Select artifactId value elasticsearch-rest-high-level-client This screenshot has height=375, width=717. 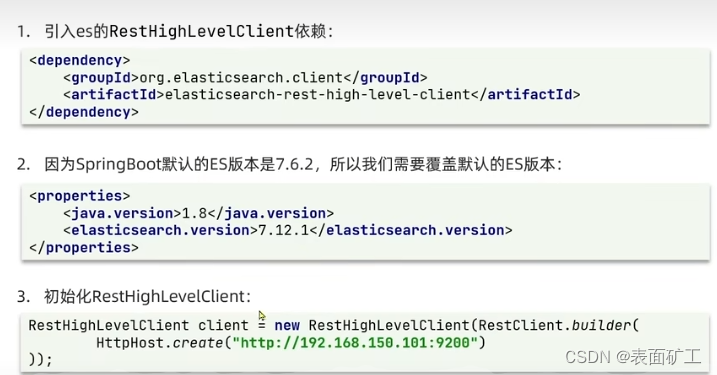[x=317, y=95]
